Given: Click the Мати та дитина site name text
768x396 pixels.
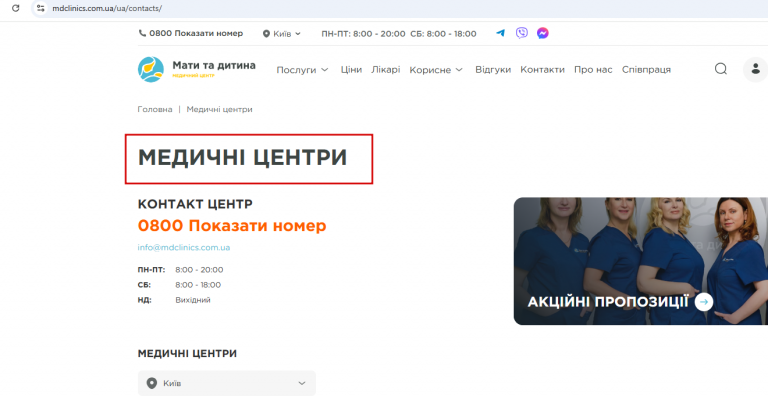Looking at the screenshot, I should (x=214, y=66).
